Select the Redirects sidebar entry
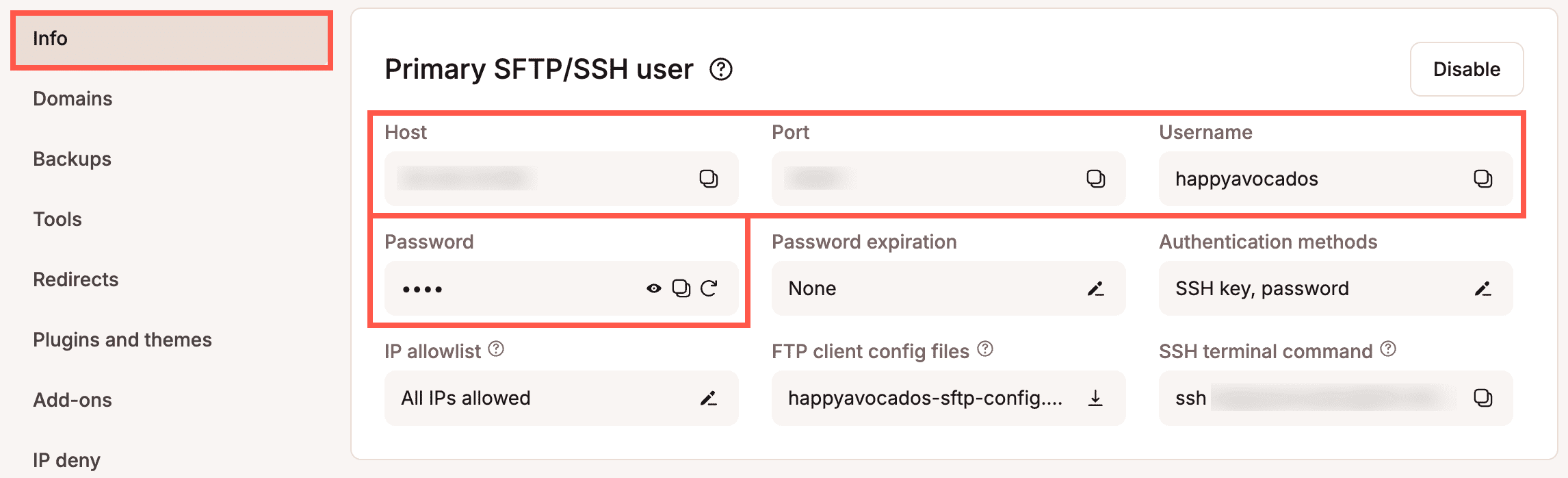This screenshot has height=478, width=1568. pos(75,279)
